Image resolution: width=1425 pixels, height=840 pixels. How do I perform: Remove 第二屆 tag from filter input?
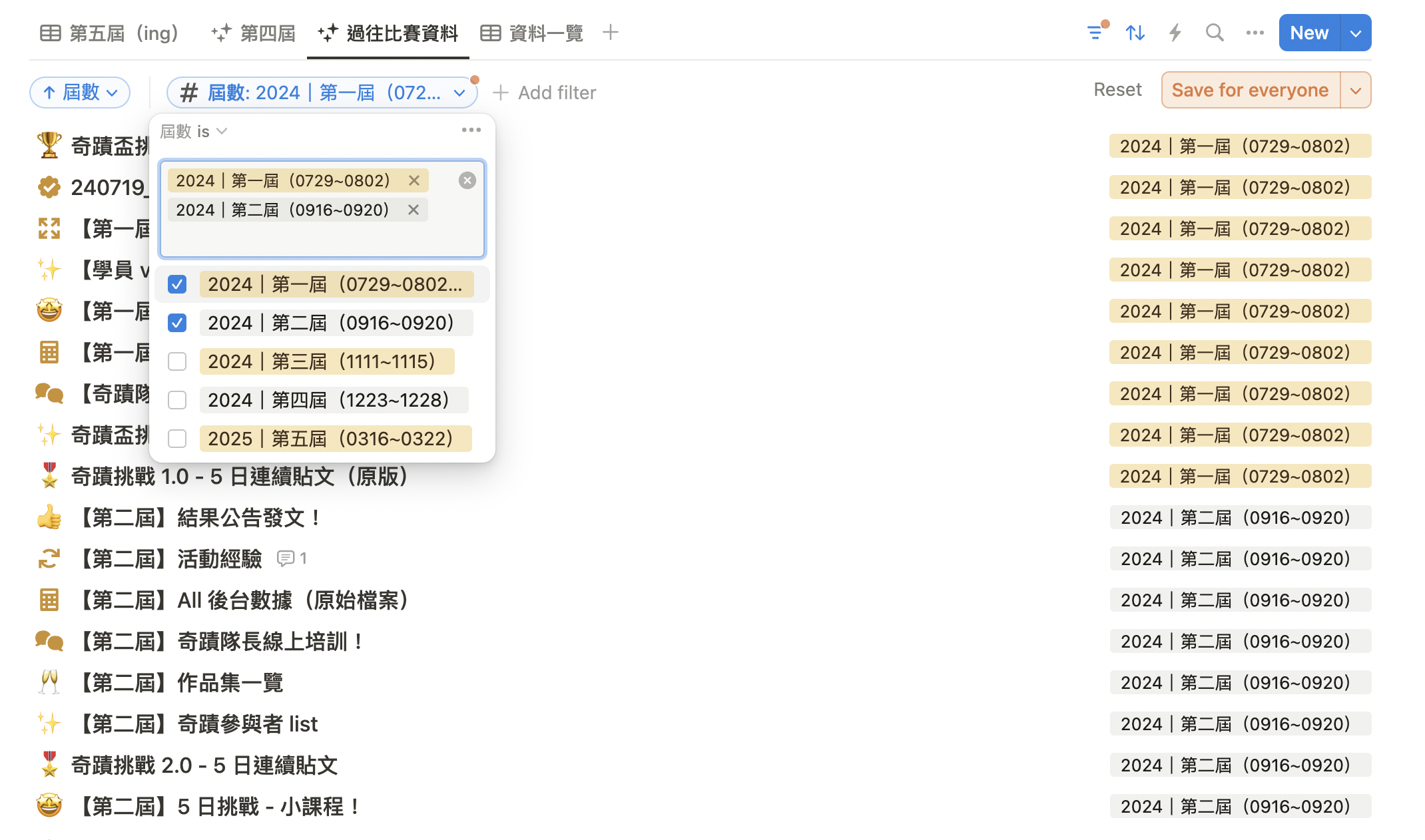coord(414,210)
